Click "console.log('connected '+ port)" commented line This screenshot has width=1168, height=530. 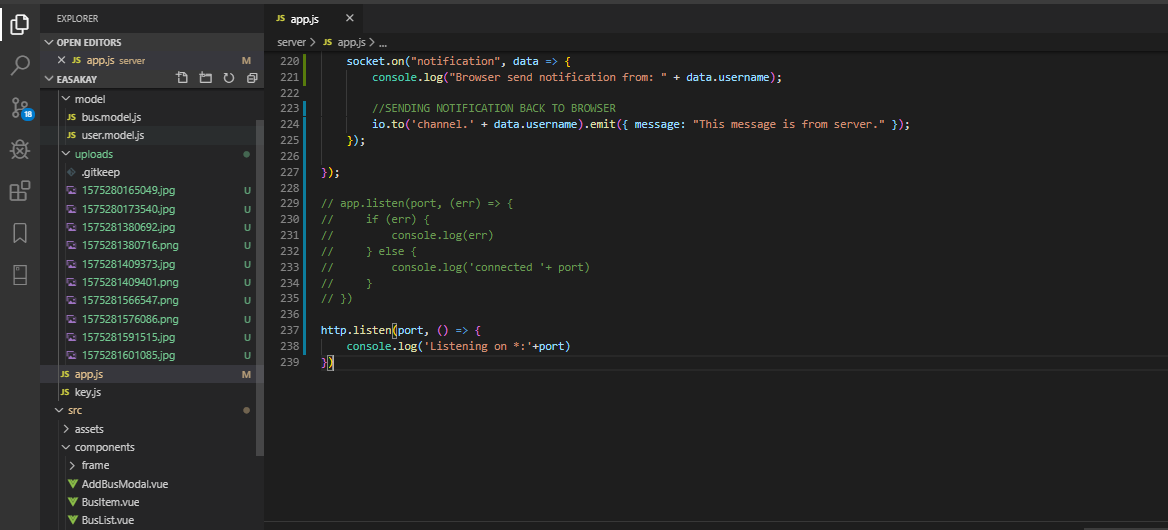click(490, 266)
